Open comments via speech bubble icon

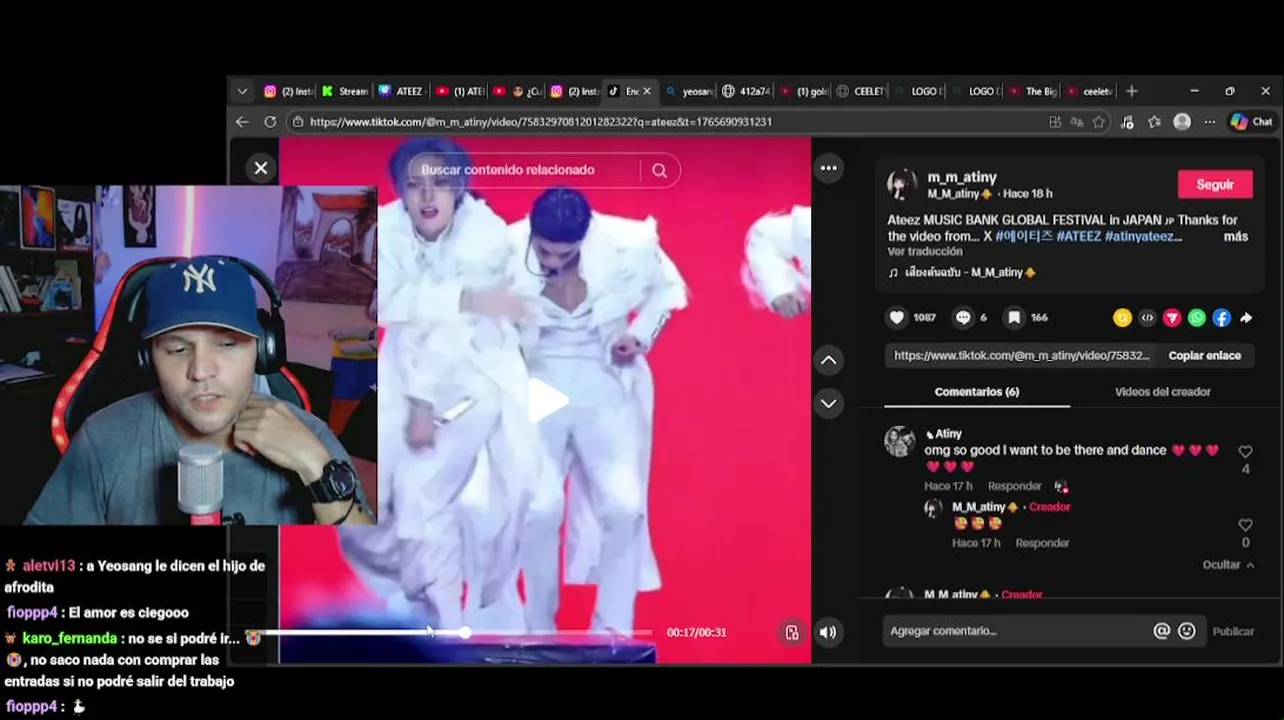tap(963, 317)
